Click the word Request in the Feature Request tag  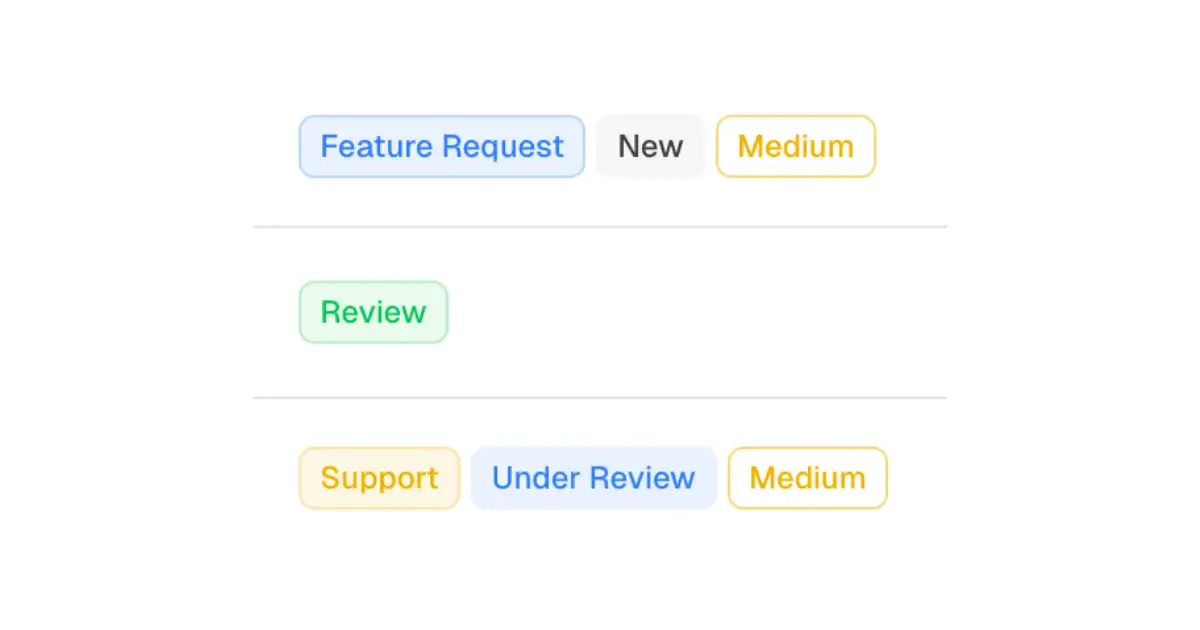coord(503,147)
